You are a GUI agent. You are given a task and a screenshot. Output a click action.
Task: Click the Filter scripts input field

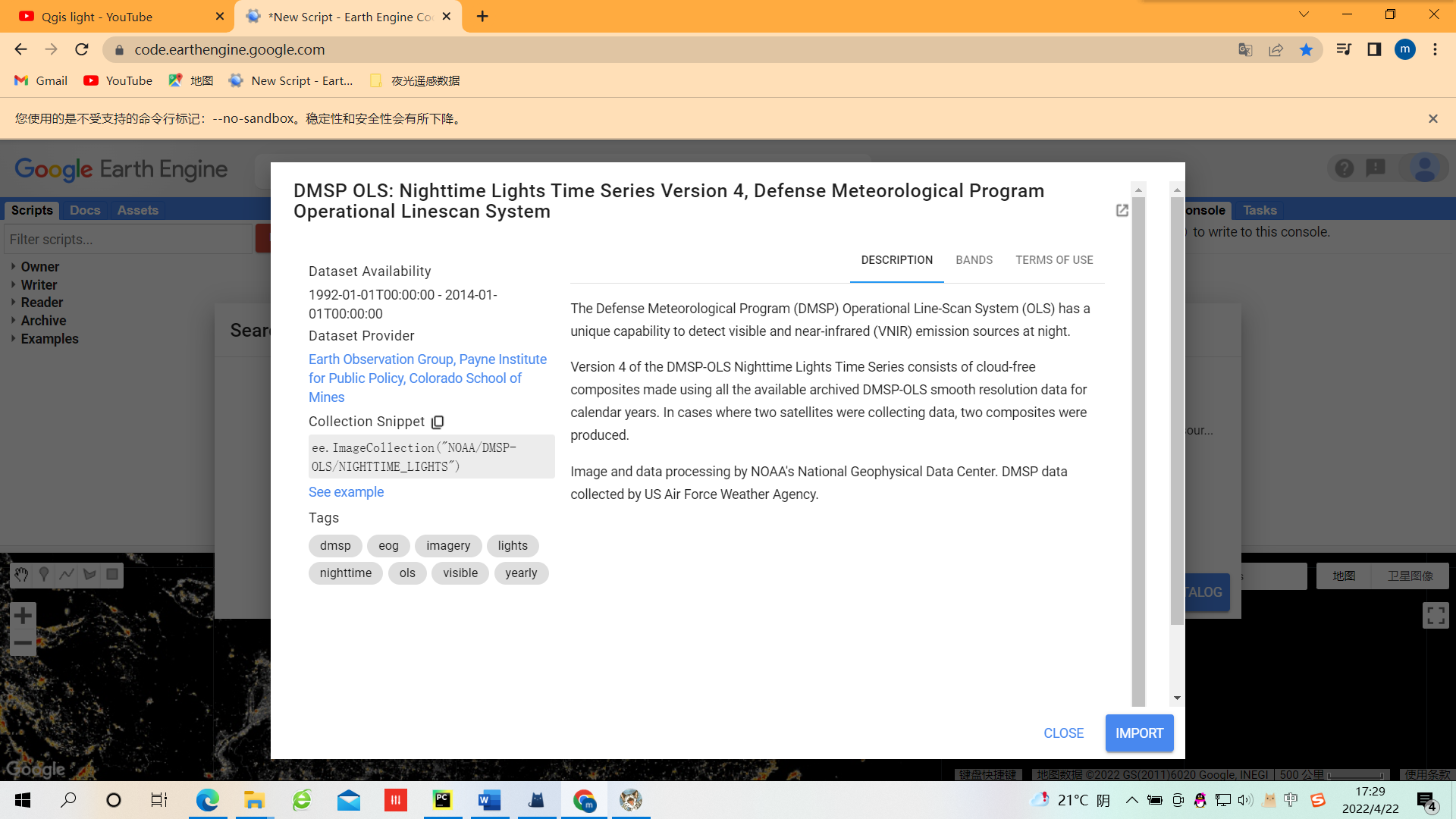point(127,240)
